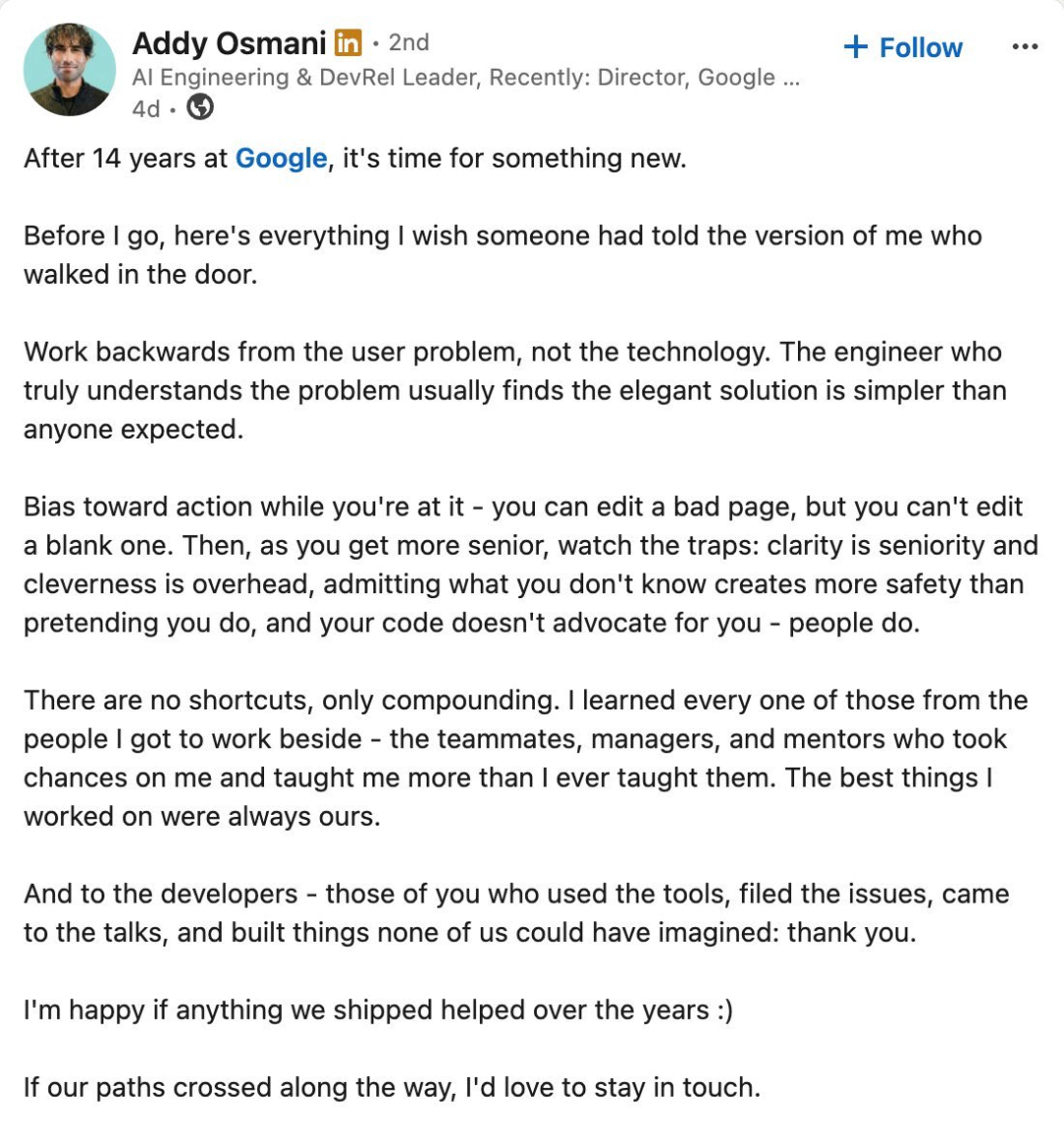Click the 'Bias toward action' paragraph
1064x1144 pixels.
[x=530, y=565]
